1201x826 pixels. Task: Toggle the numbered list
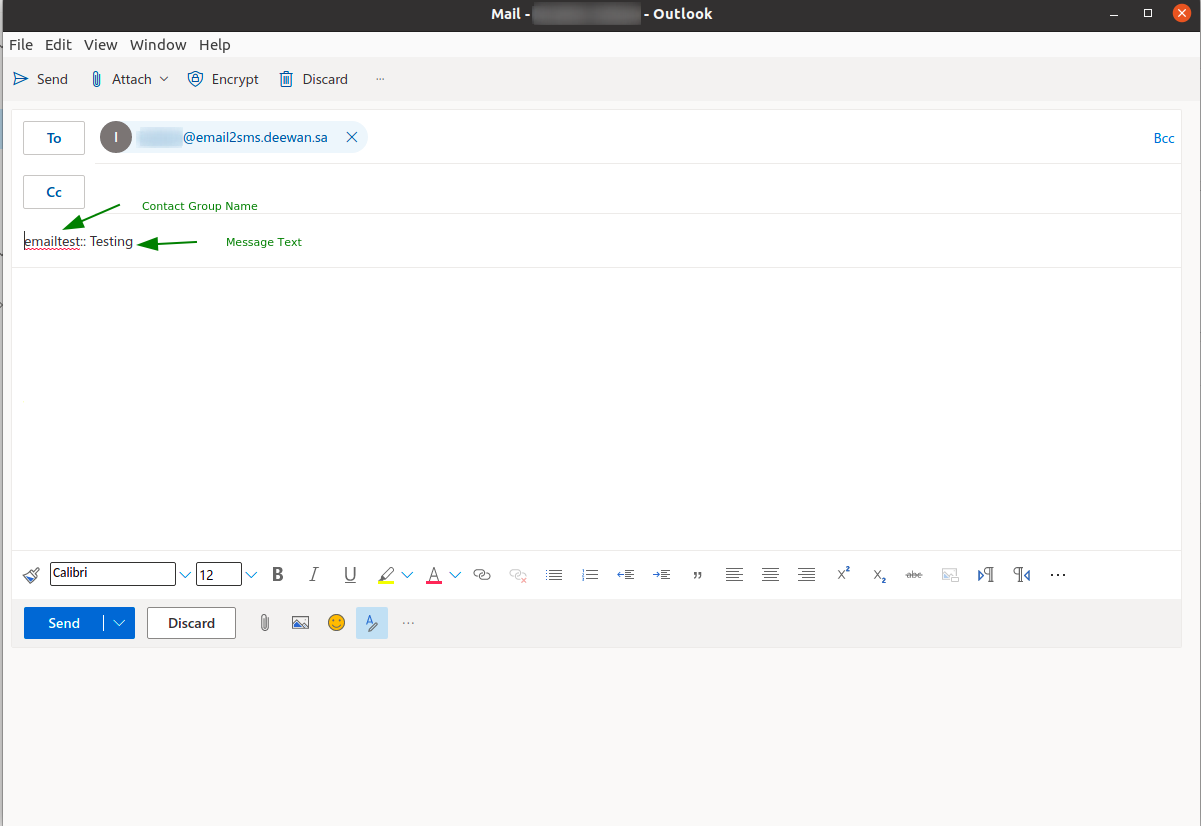(x=590, y=575)
